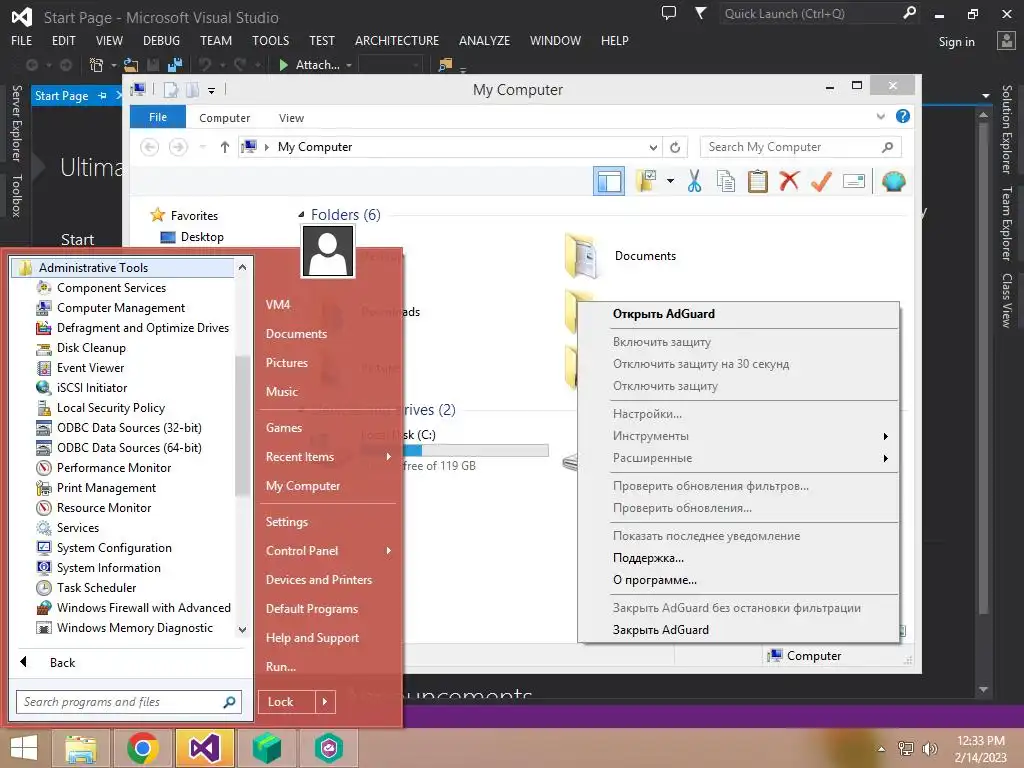
Task: Open Devices and Printers from start menu
Action: [319, 580]
